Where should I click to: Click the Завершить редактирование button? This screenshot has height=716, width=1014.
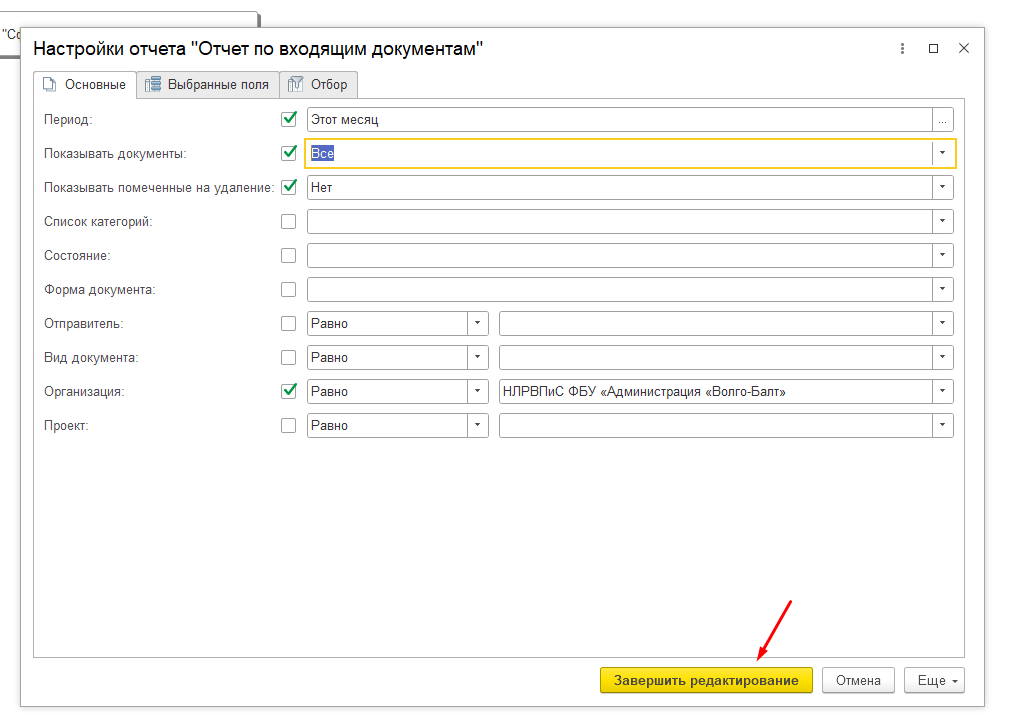click(x=706, y=680)
